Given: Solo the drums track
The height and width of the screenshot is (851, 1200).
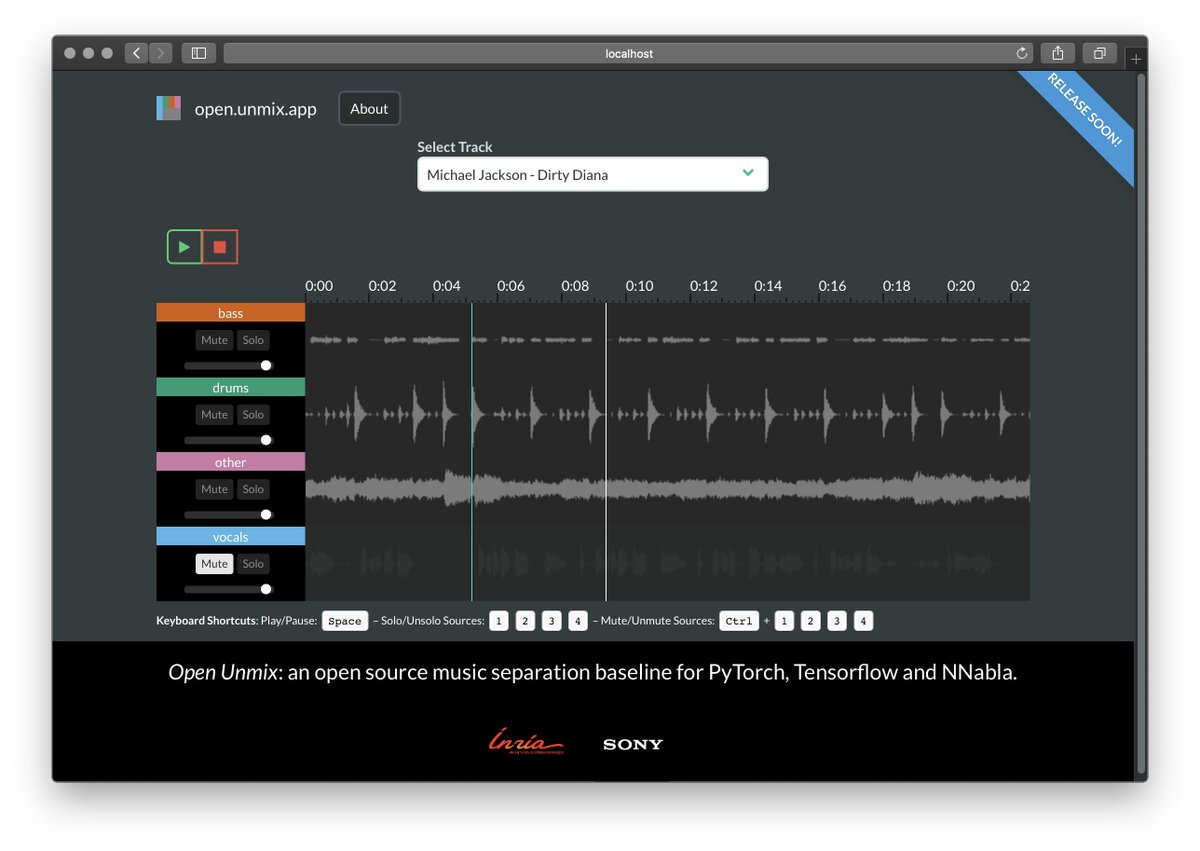Looking at the screenshot, I should pyautogui.click(x=253, y=415).
